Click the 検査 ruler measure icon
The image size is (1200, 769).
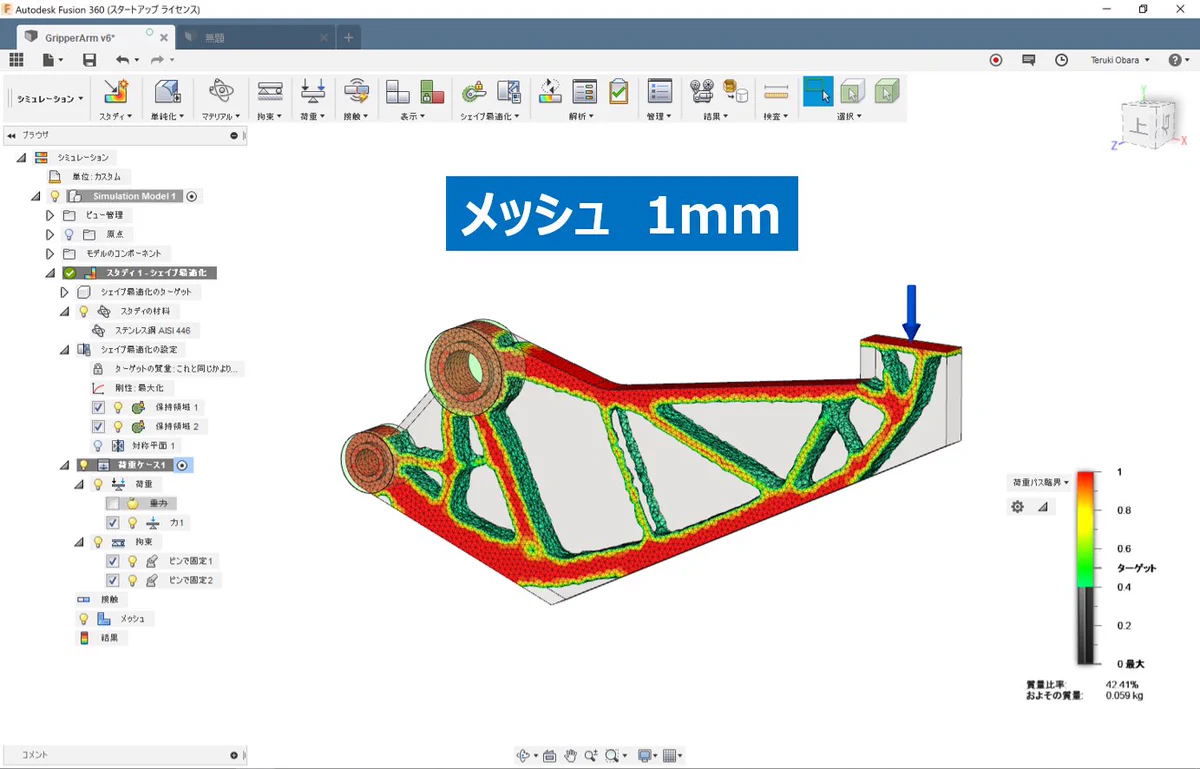tap(776, 93)
